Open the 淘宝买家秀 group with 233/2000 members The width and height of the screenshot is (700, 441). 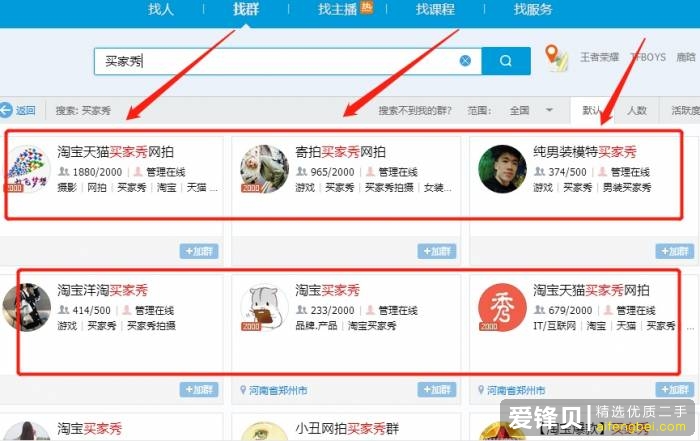[x=327, y=291]
